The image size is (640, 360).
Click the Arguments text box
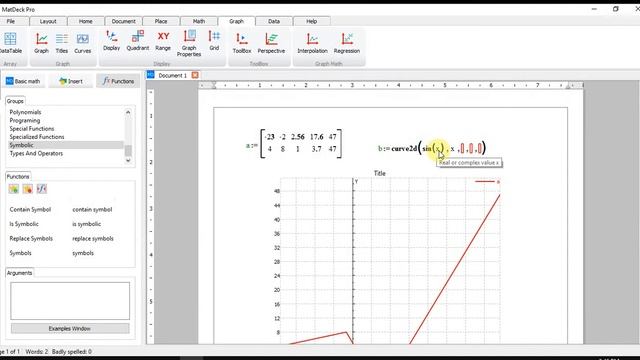pyautogui.click(x=70, y=301)
